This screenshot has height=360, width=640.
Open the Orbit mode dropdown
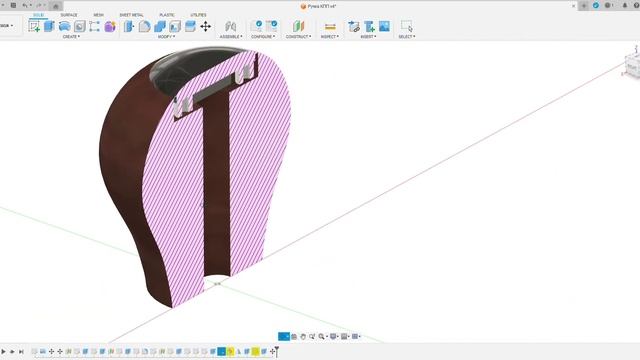[x=284, y=336]
